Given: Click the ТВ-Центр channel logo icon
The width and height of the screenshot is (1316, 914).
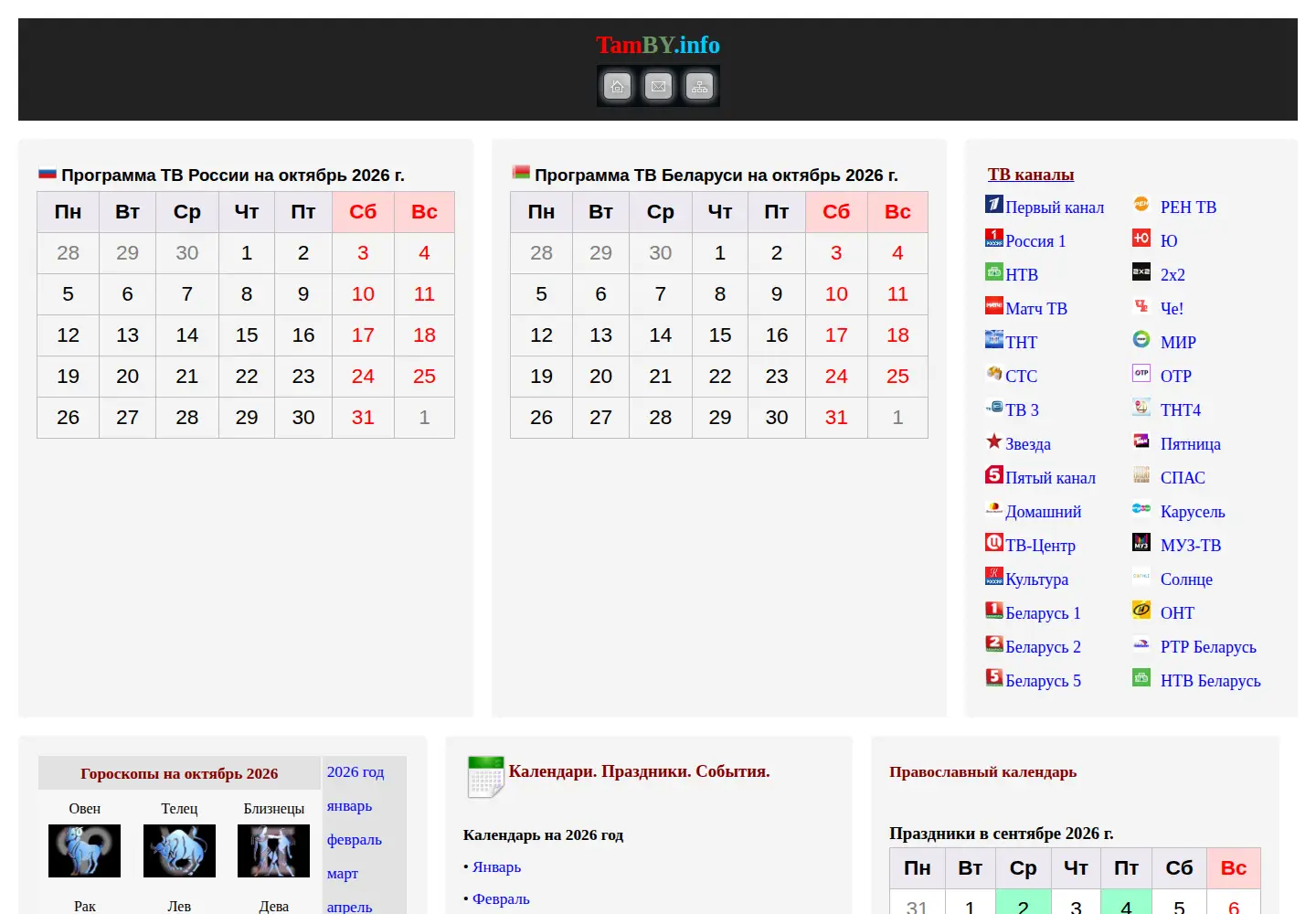Looking at the screenshot, I should [x=994, y=542].
